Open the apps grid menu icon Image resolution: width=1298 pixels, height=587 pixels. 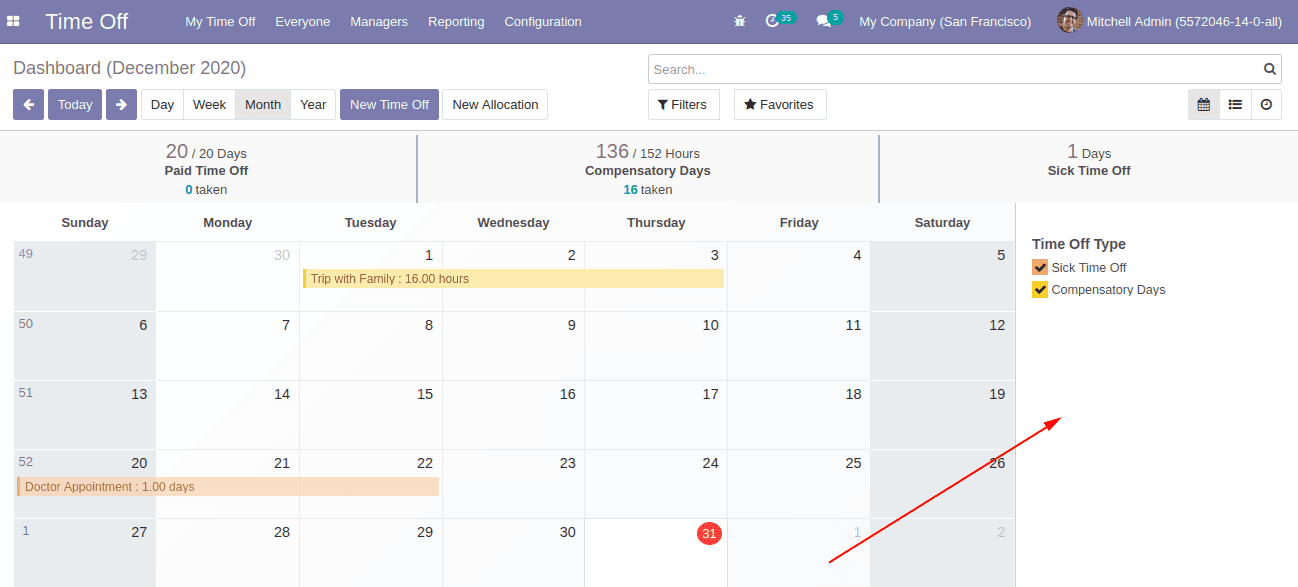coord(14,21)
